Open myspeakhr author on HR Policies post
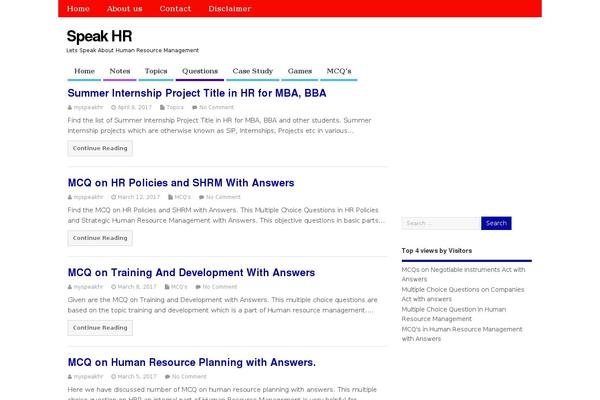600x400 pixels. pos(88,197)
